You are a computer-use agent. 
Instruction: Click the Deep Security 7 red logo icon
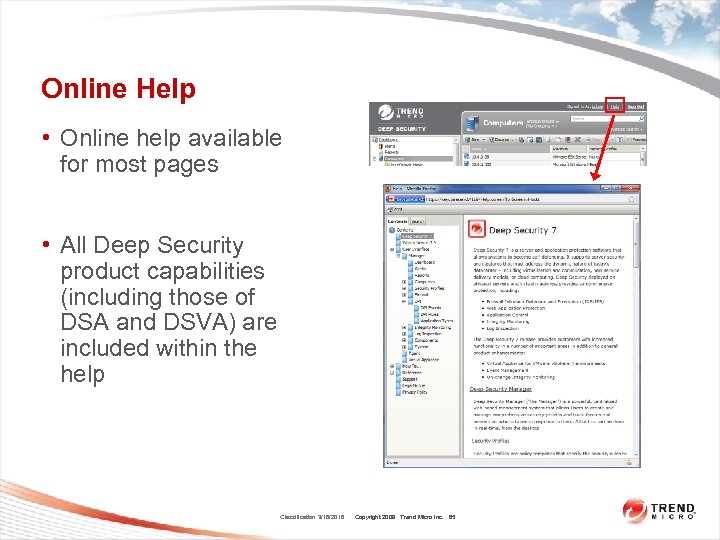point(477,228)
